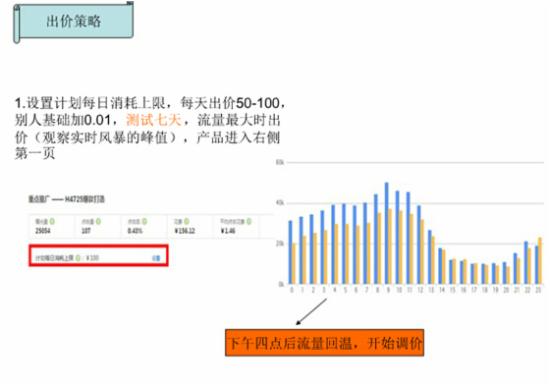Click the green help icon above 0.43%
550x385 pixels.
(x=145, y=221)
